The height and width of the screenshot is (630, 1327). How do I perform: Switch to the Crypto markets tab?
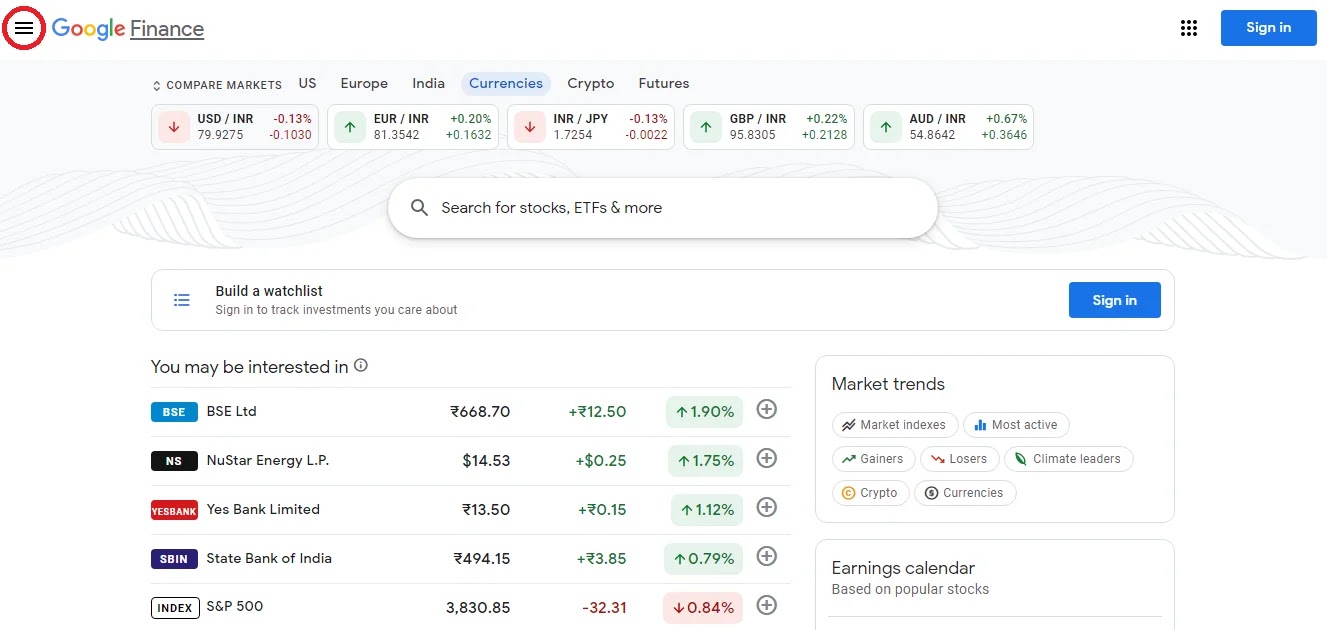point(591,83)
